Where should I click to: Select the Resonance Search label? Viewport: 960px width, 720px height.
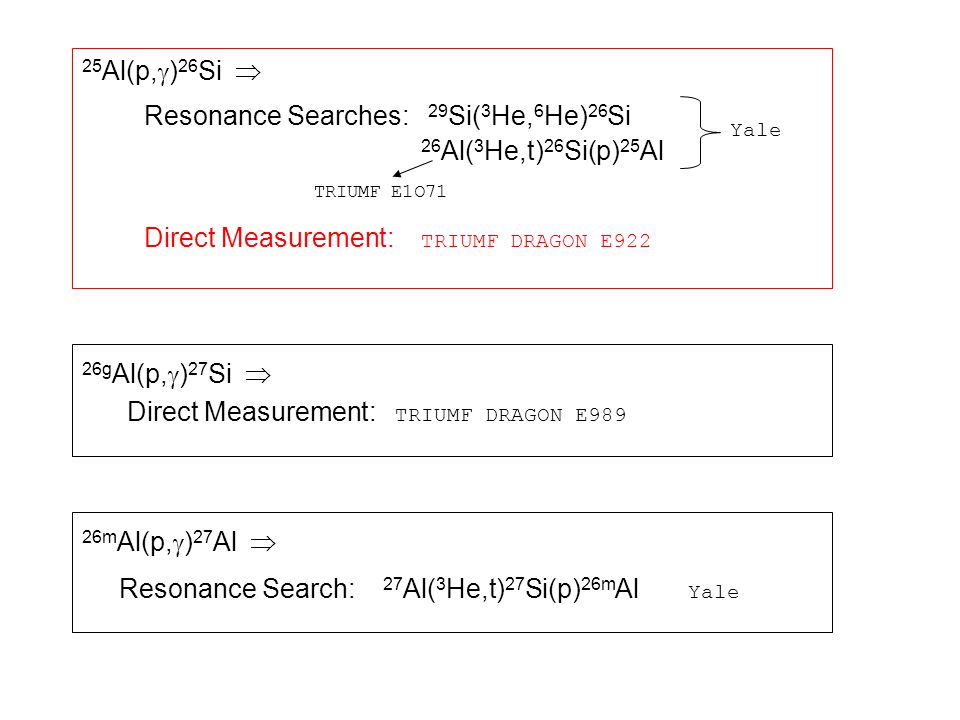tap(237, 588)
